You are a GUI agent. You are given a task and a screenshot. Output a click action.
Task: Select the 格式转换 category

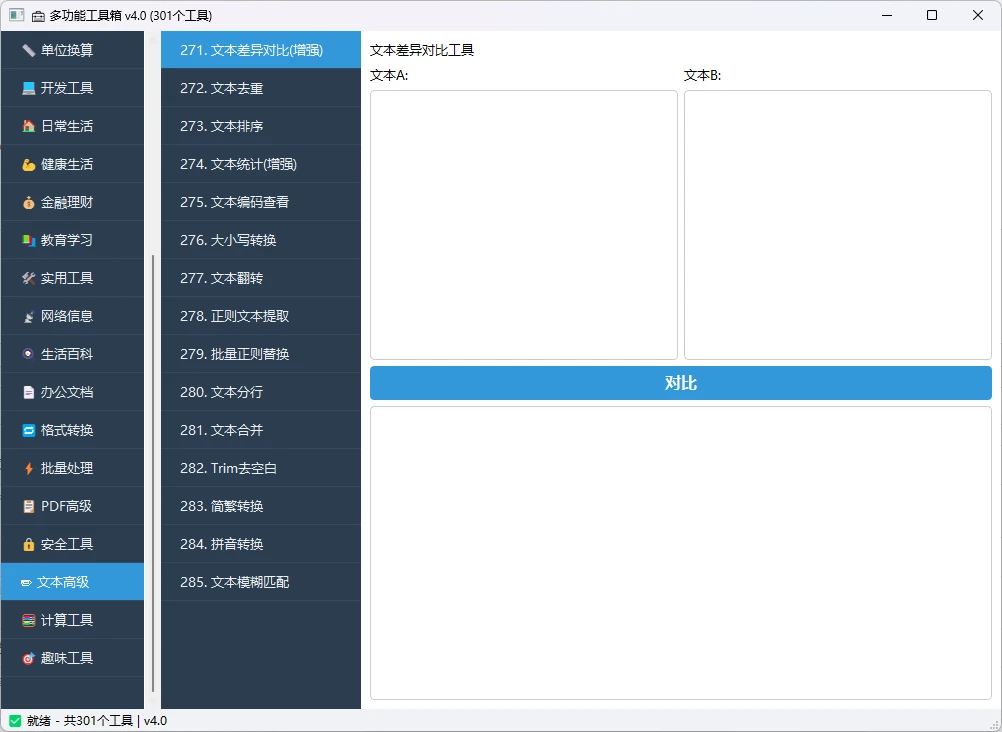point(72,430)
